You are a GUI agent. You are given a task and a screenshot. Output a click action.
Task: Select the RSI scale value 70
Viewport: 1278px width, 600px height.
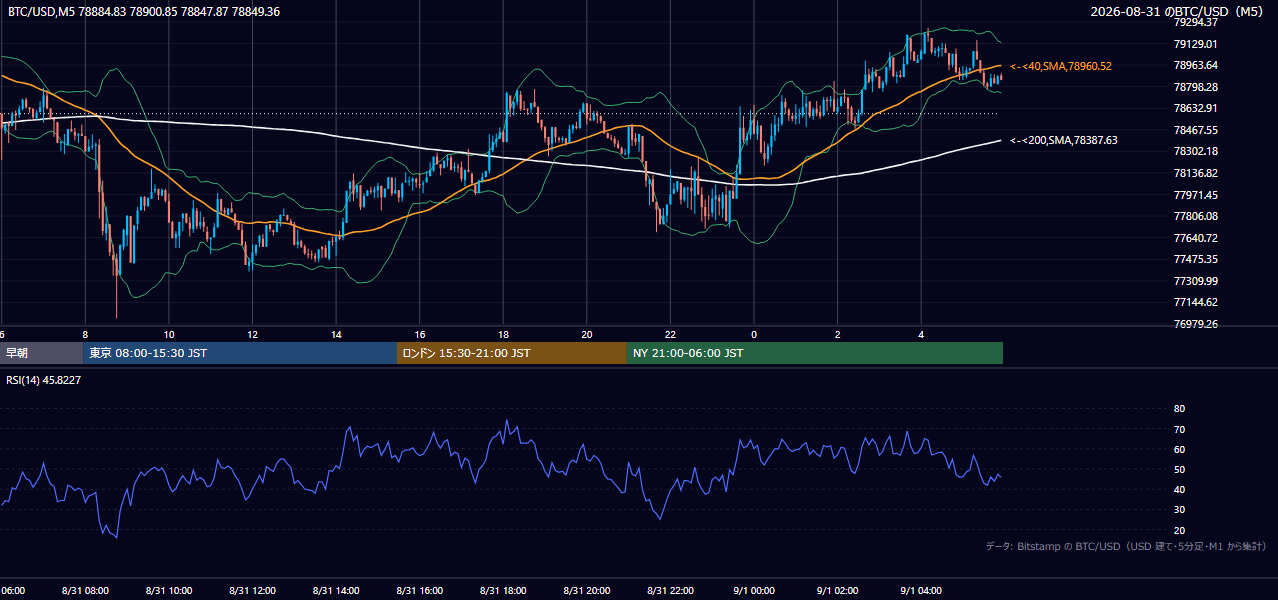[x=1179, y=429]
